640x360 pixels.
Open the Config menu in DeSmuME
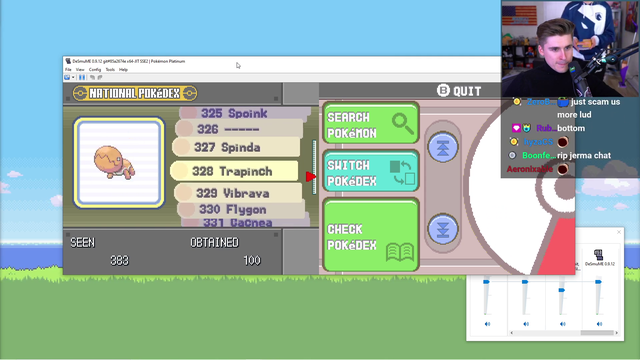(95, 70)
